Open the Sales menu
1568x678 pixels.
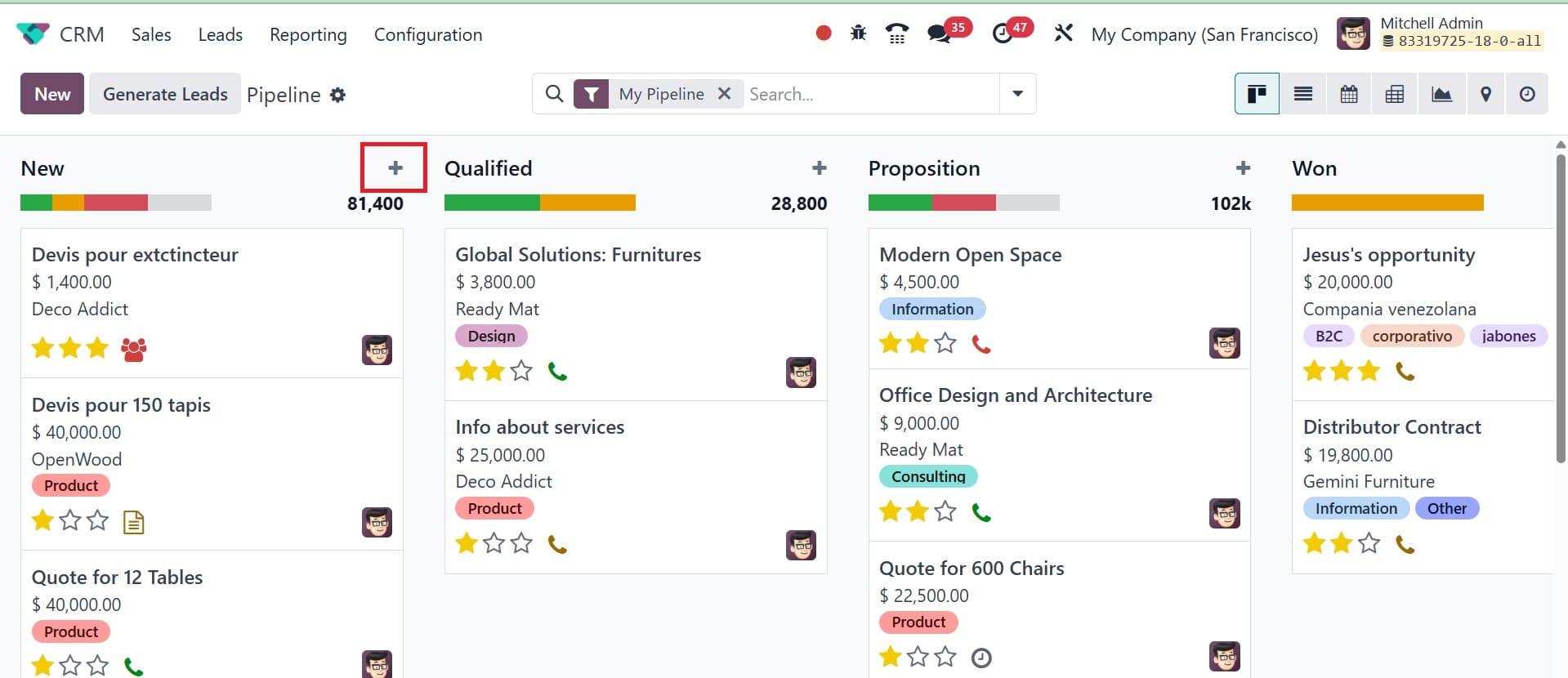tap(151, 34)
